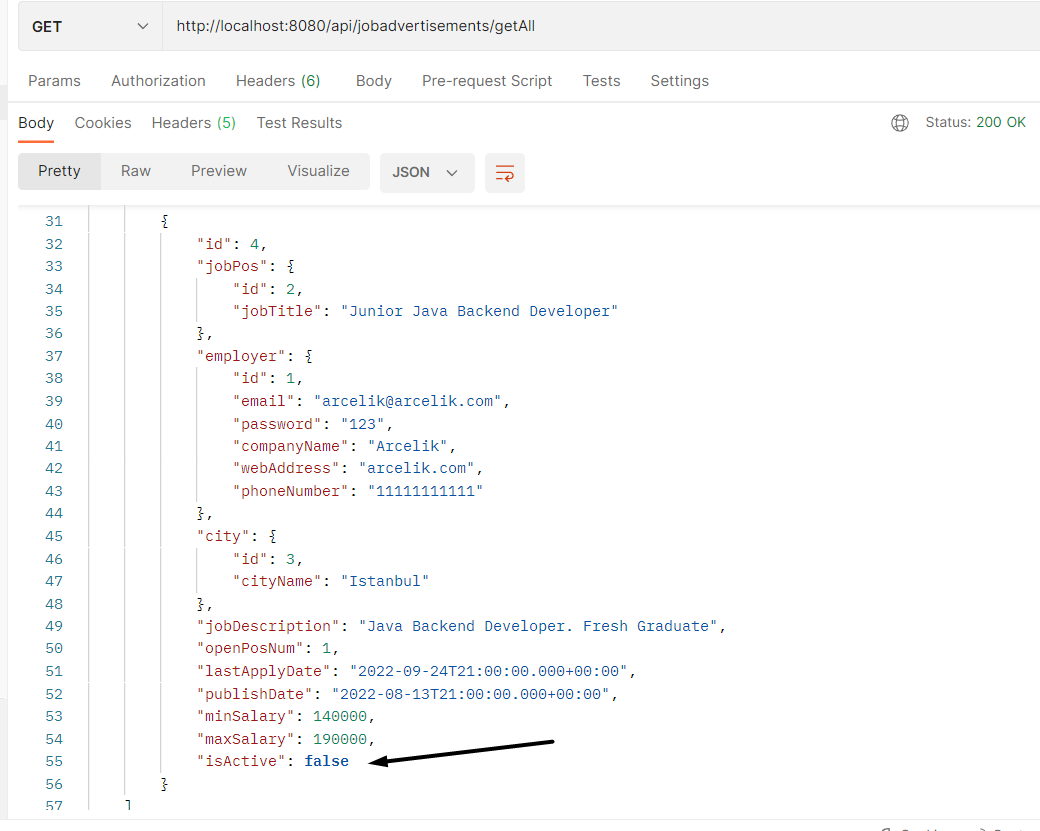Click the lastApplyDate value
Image resolution: width=1040 pixels, height=831 pixels.
pos(488,671)
